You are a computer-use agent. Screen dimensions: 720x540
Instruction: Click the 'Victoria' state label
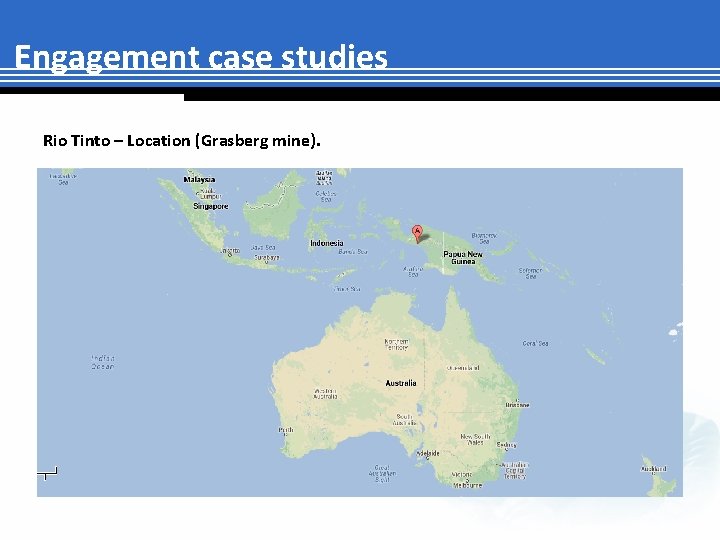(462, 474)
